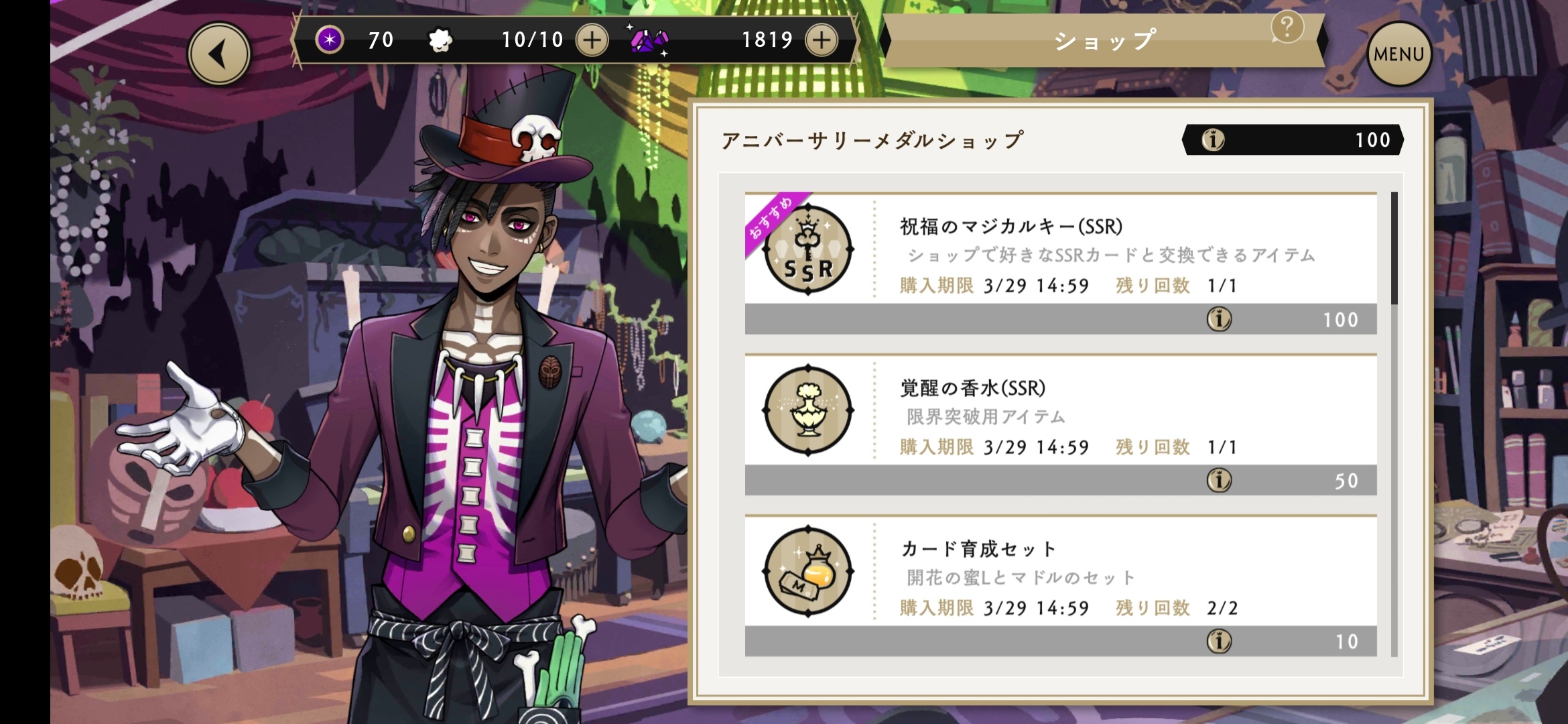Buy 祝福のマジカルキー for 100 medals
Screen dimensions: 1568x724
click(x=1061, y=319)
